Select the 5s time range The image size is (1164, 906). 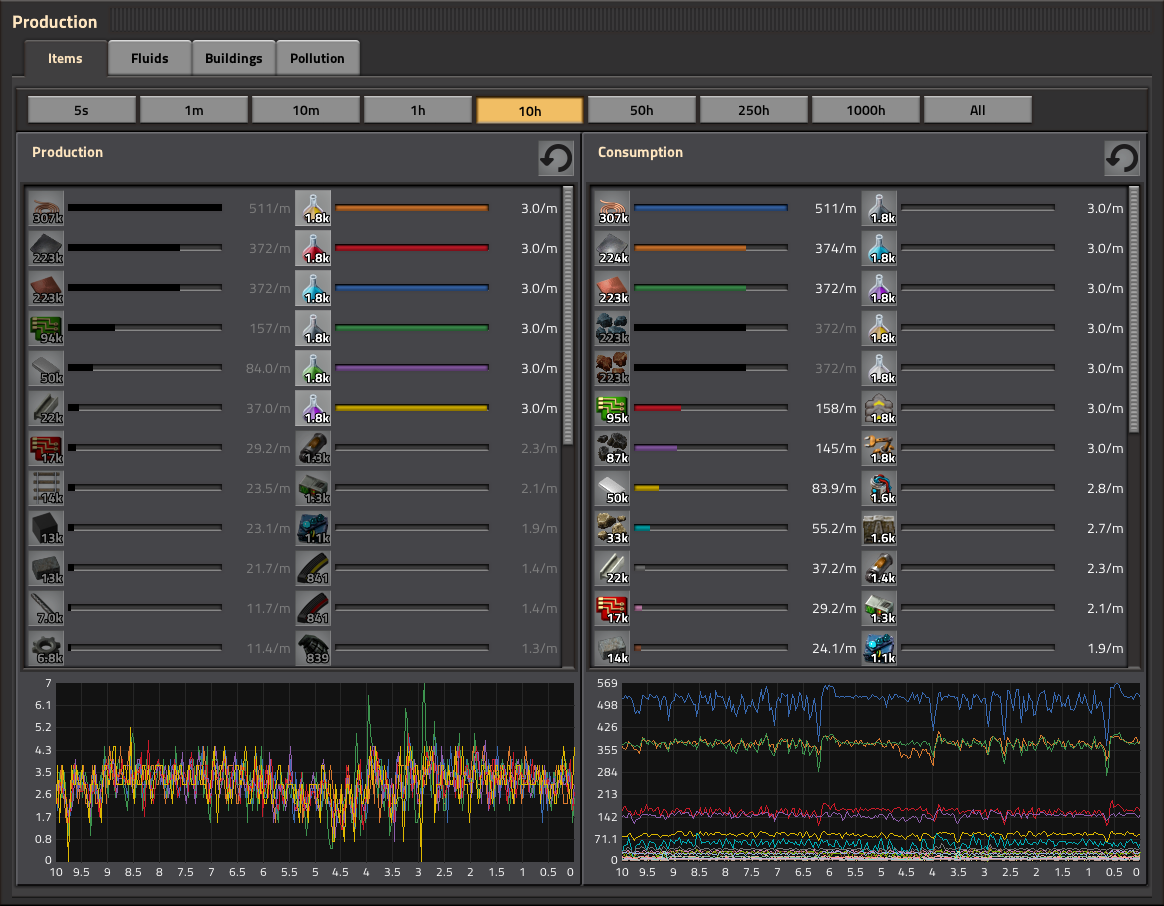pos(82,110)
